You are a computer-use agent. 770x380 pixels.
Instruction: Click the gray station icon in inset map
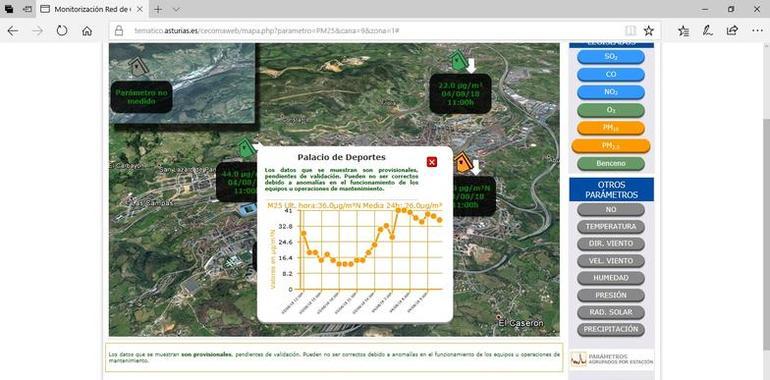pos(138,67)
